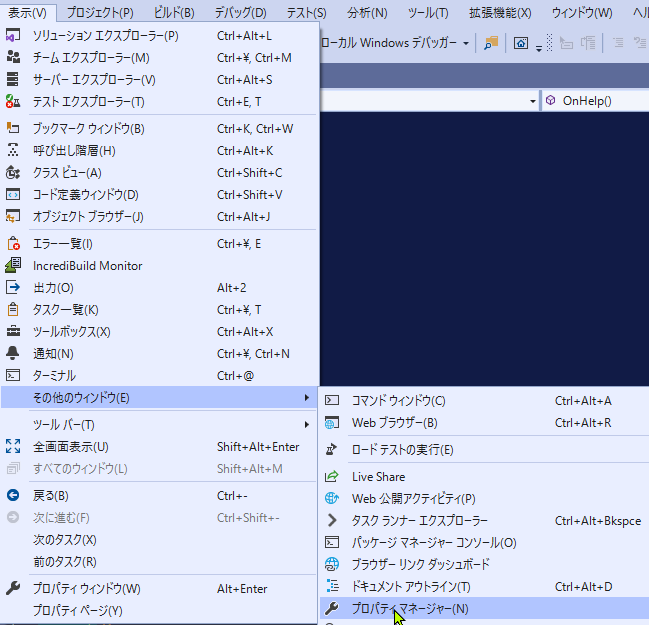Click the サーバー エクスプローラー server icon
The image size is (649, 625).
click(13, 79)
